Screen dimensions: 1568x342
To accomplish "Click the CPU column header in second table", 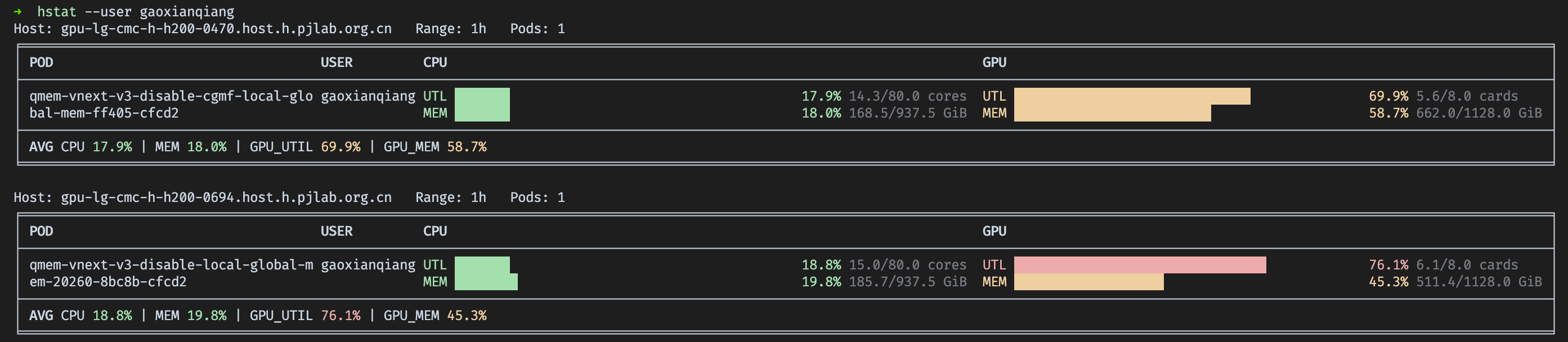I will (435, 231).
